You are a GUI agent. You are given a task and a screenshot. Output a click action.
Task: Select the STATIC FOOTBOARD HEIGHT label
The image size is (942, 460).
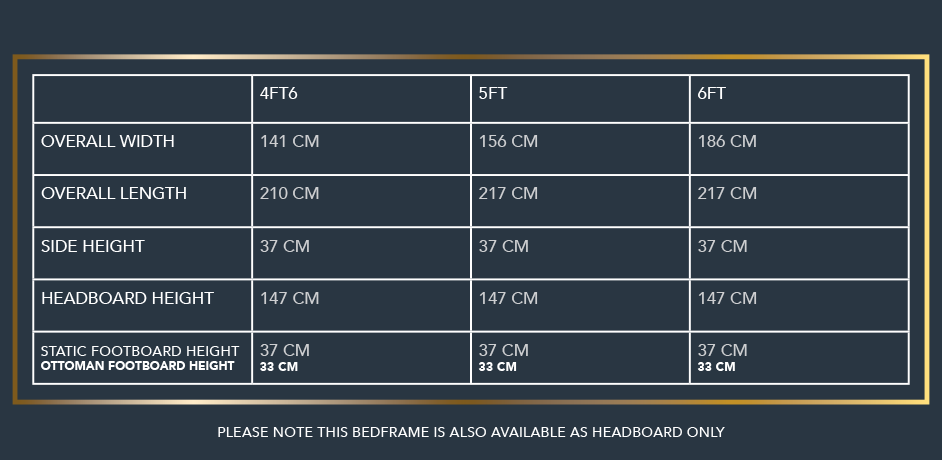point(139,351)
